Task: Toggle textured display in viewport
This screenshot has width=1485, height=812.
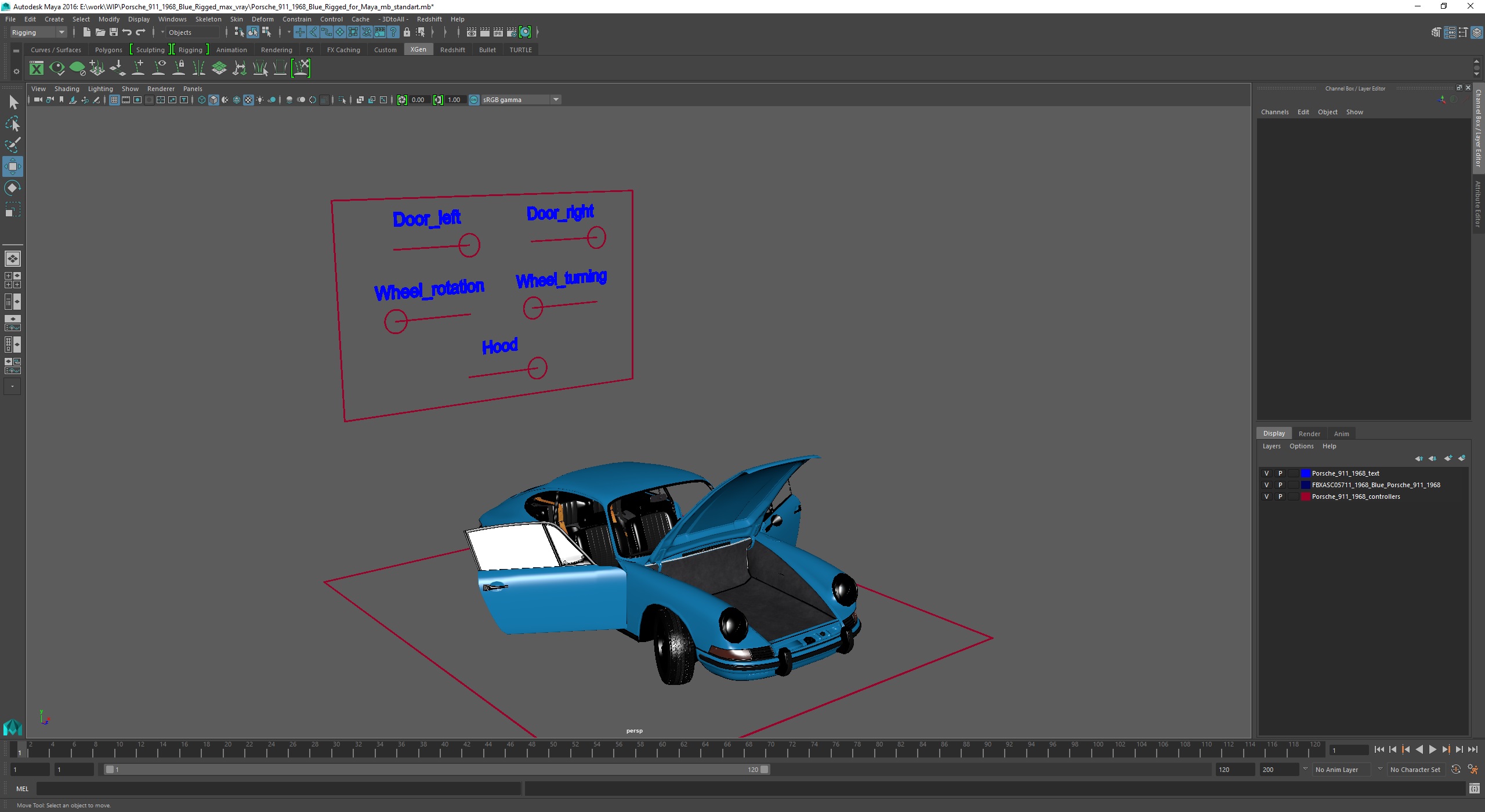Action: (x=248, y=100)
